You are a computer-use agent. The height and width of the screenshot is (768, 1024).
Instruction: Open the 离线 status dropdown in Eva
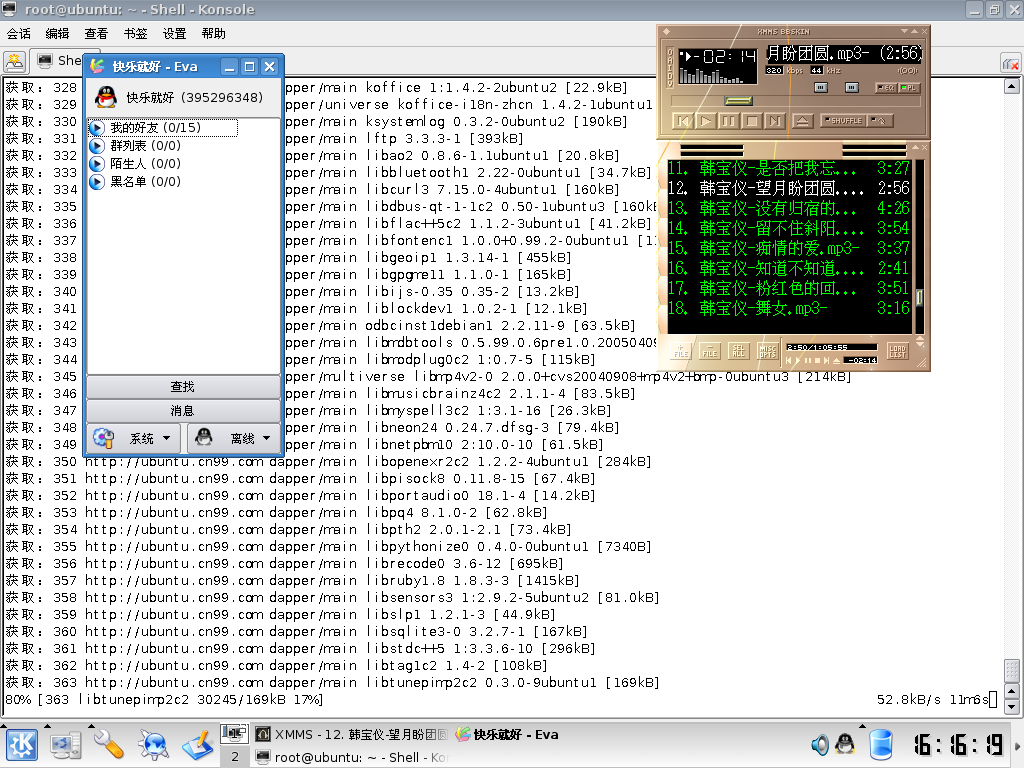pyautogui.click(x=234, y=438)
